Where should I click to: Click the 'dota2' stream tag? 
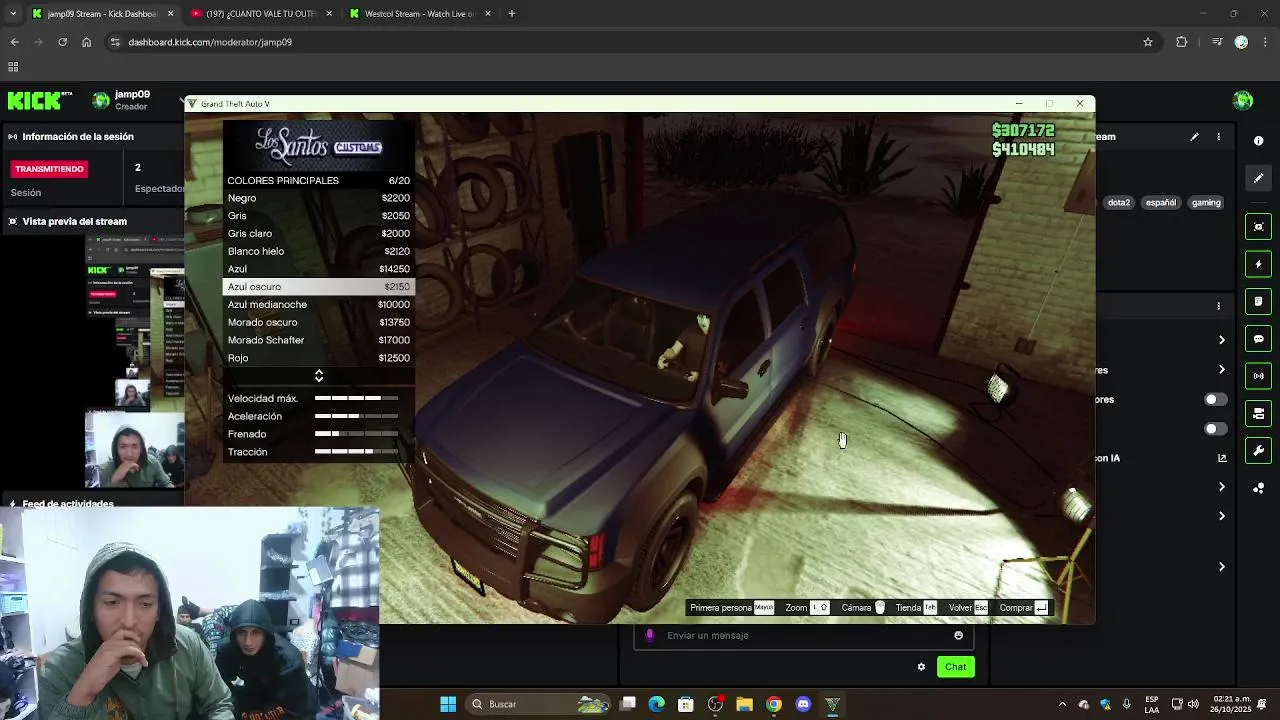click(x=1119, y=203)
